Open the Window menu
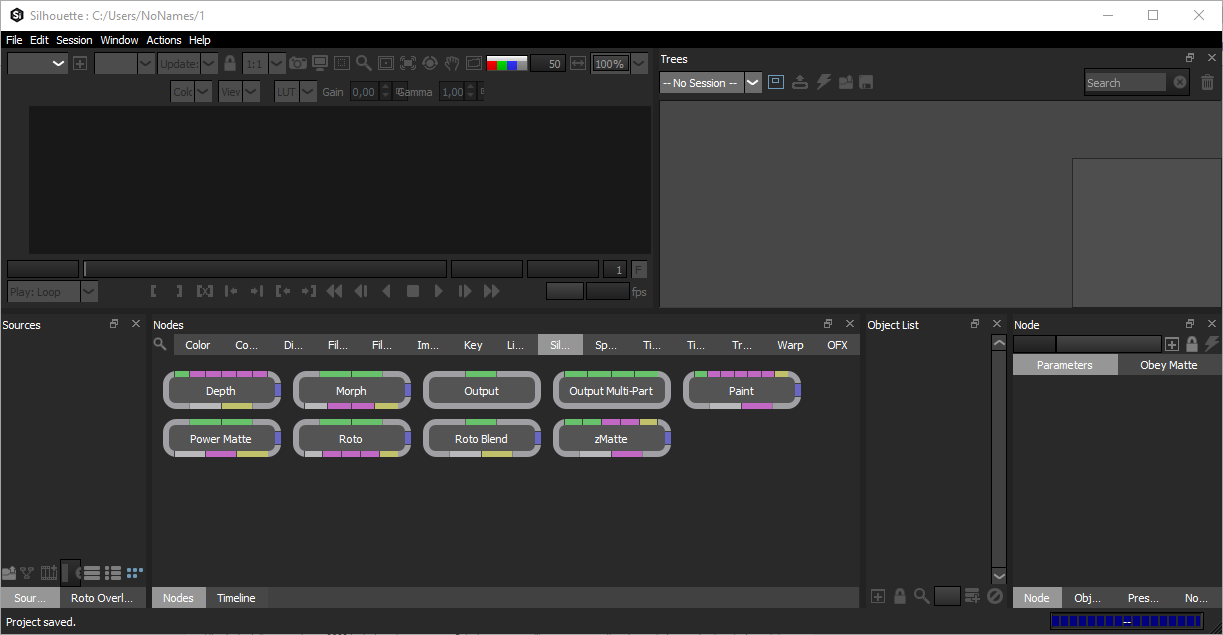 point(119,40)
